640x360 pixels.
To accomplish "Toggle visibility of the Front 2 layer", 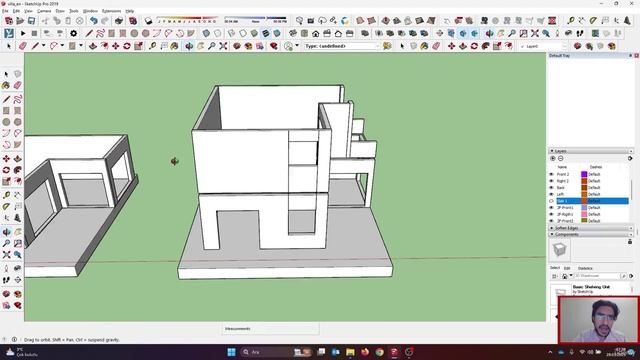I will [551, 174].
